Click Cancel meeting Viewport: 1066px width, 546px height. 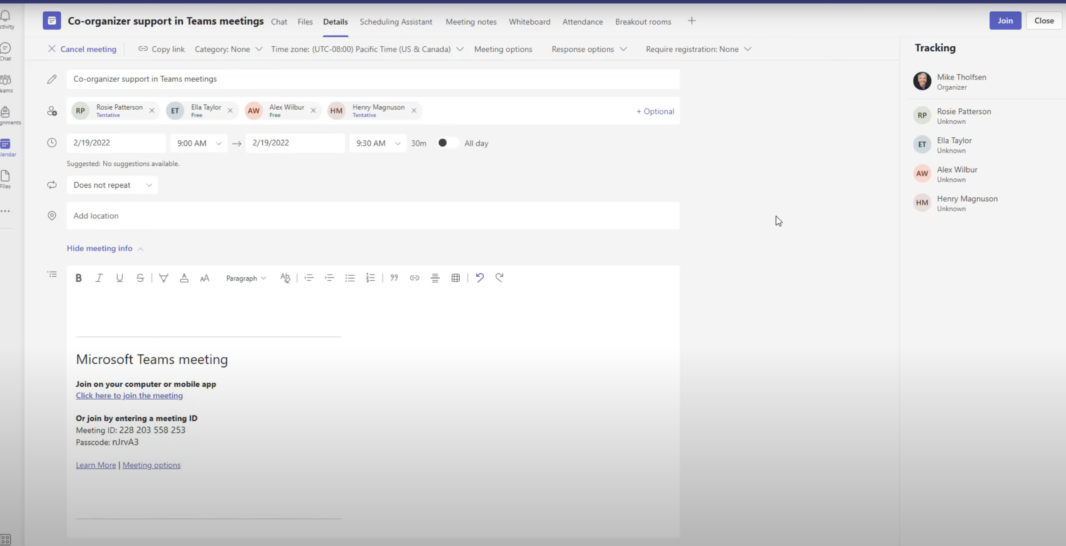coord(82,49)
